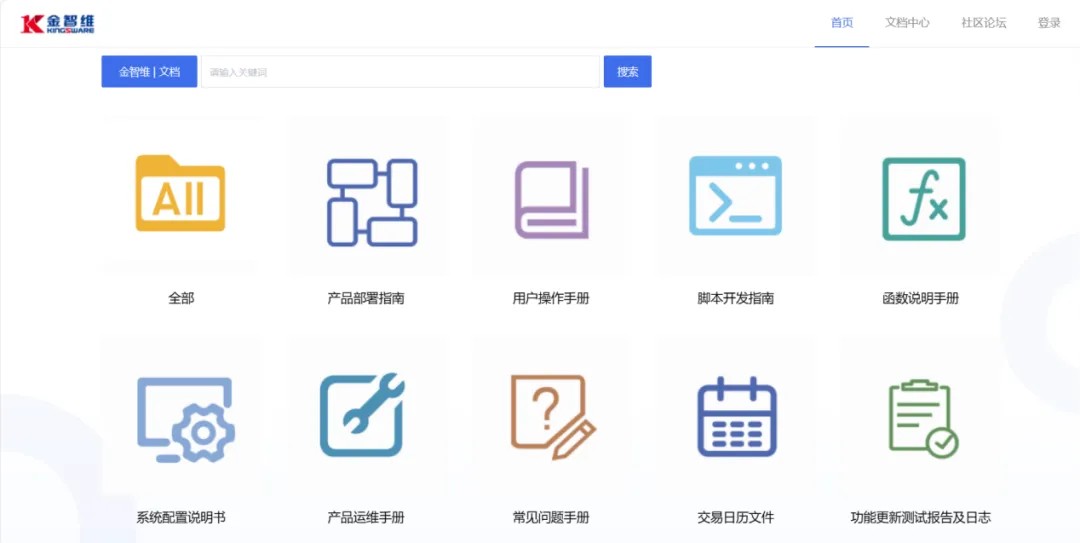This screenshot has height=543, width=1080.
Task: Click the Kingsware logo in header
Action: (x=58, y=23)
